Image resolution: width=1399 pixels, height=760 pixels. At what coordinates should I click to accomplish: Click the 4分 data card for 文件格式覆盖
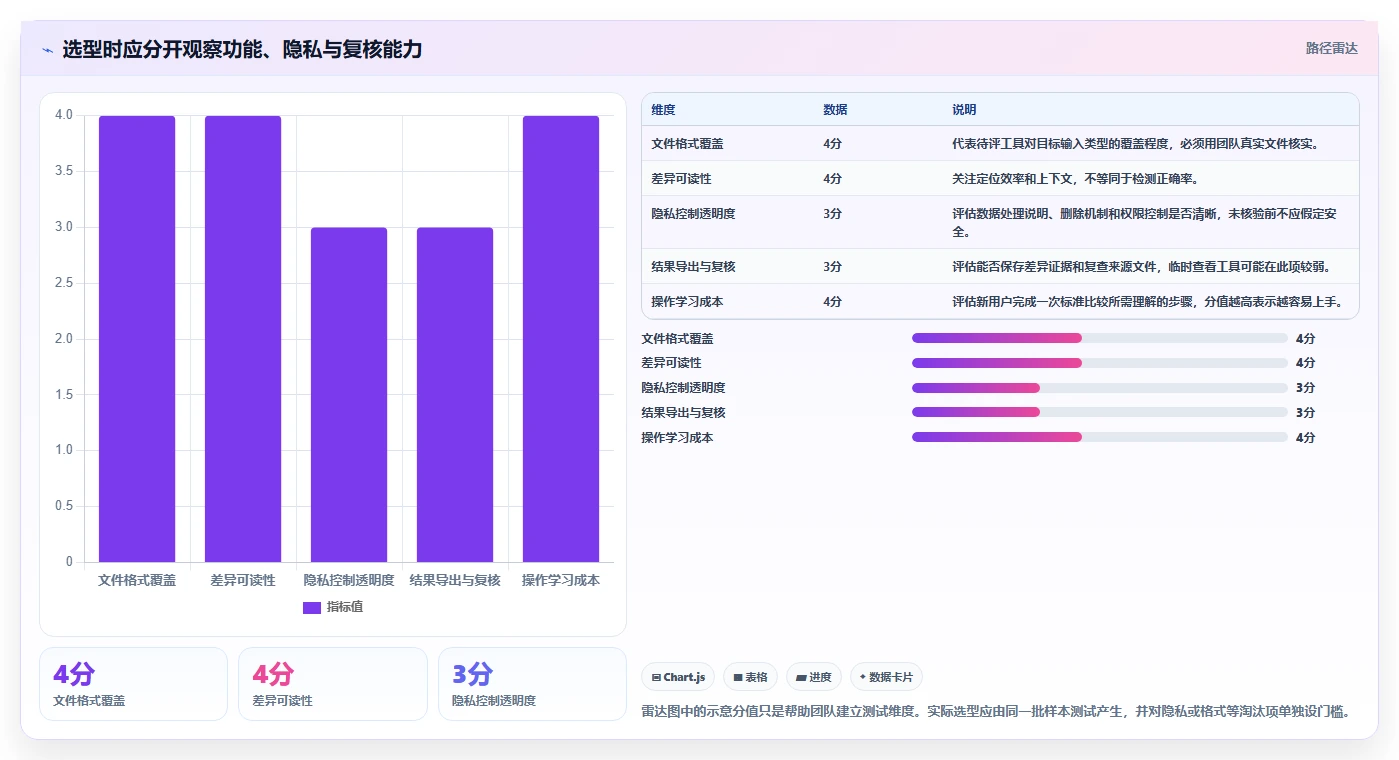pyautogui.click(x=133, y=684)
